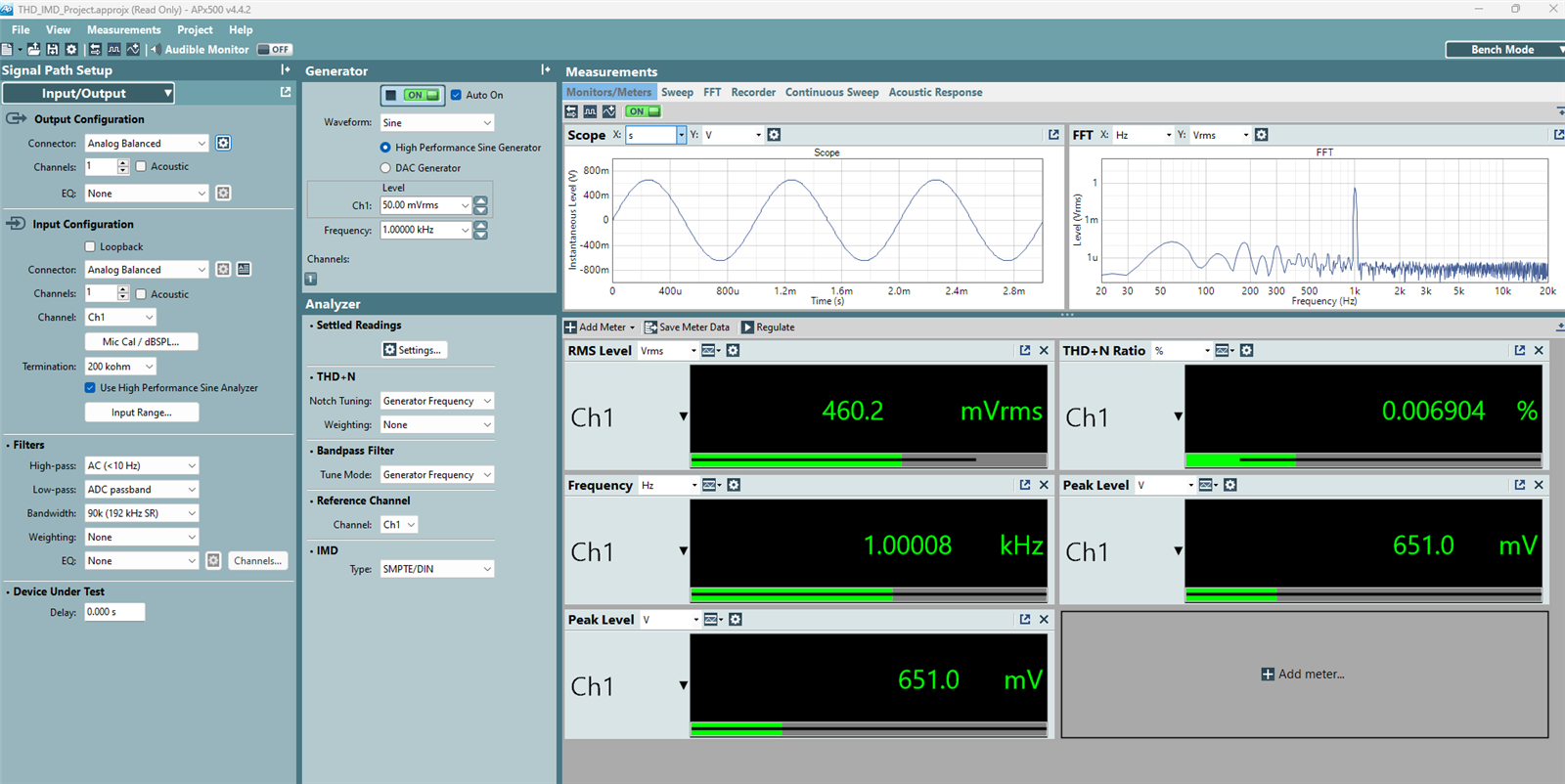Switch to the Acoustic Response tab
The width and height of the screenshot is (1565, 784).
935,92
